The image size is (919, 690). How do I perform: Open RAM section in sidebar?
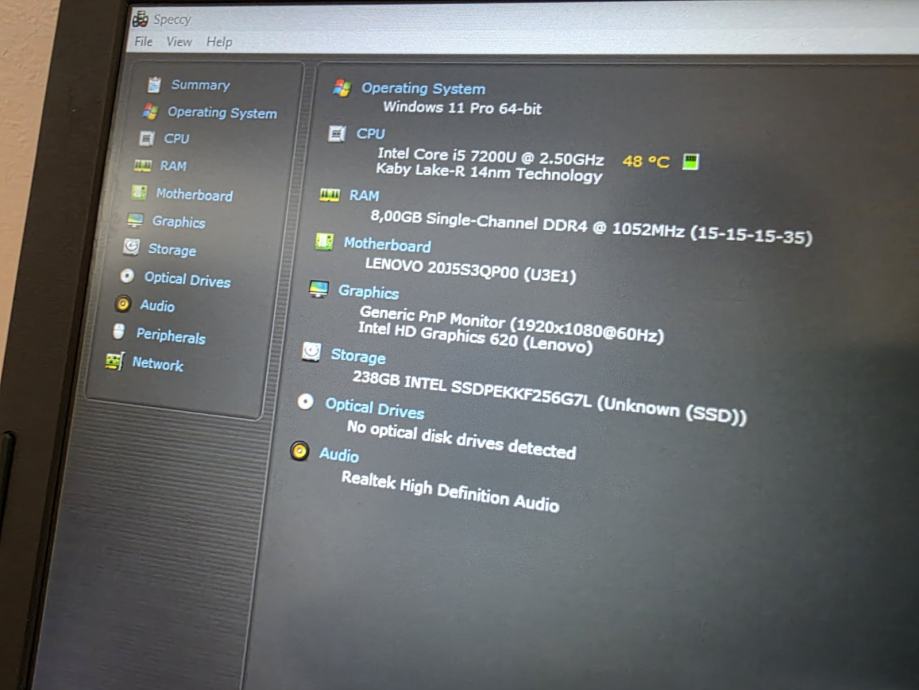[173, 166]
